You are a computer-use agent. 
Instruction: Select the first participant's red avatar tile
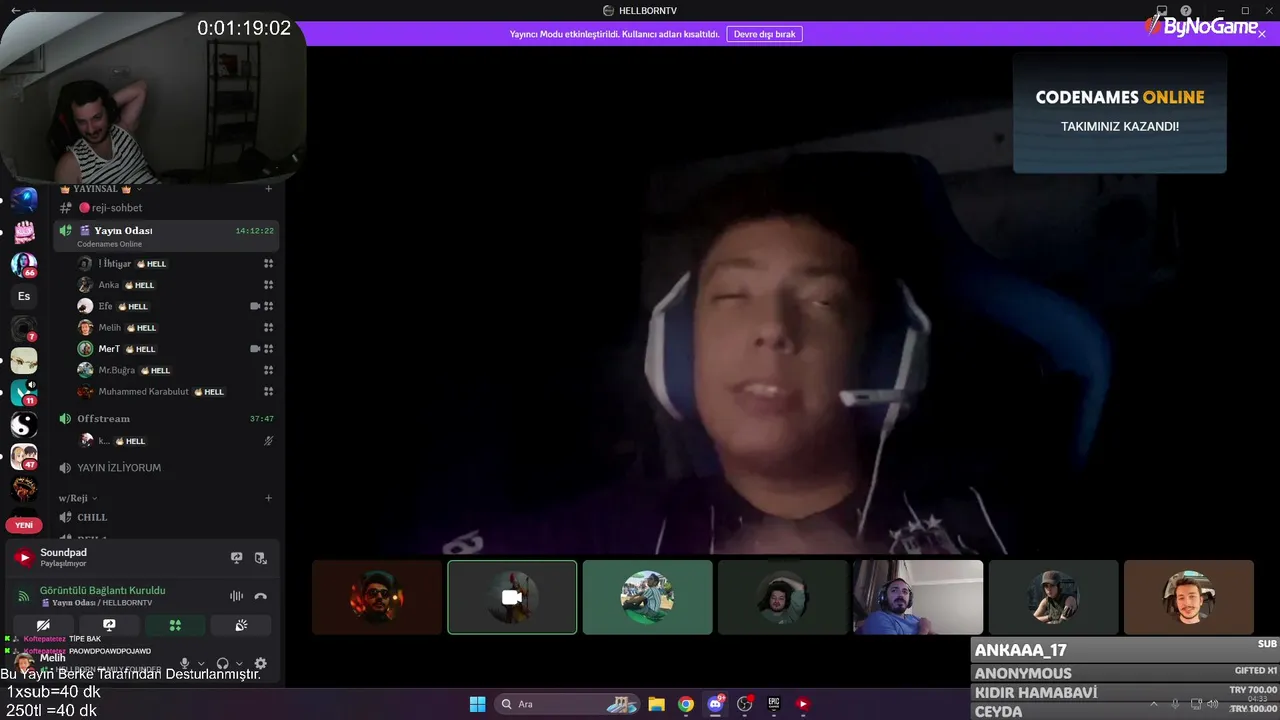point(377,597)
